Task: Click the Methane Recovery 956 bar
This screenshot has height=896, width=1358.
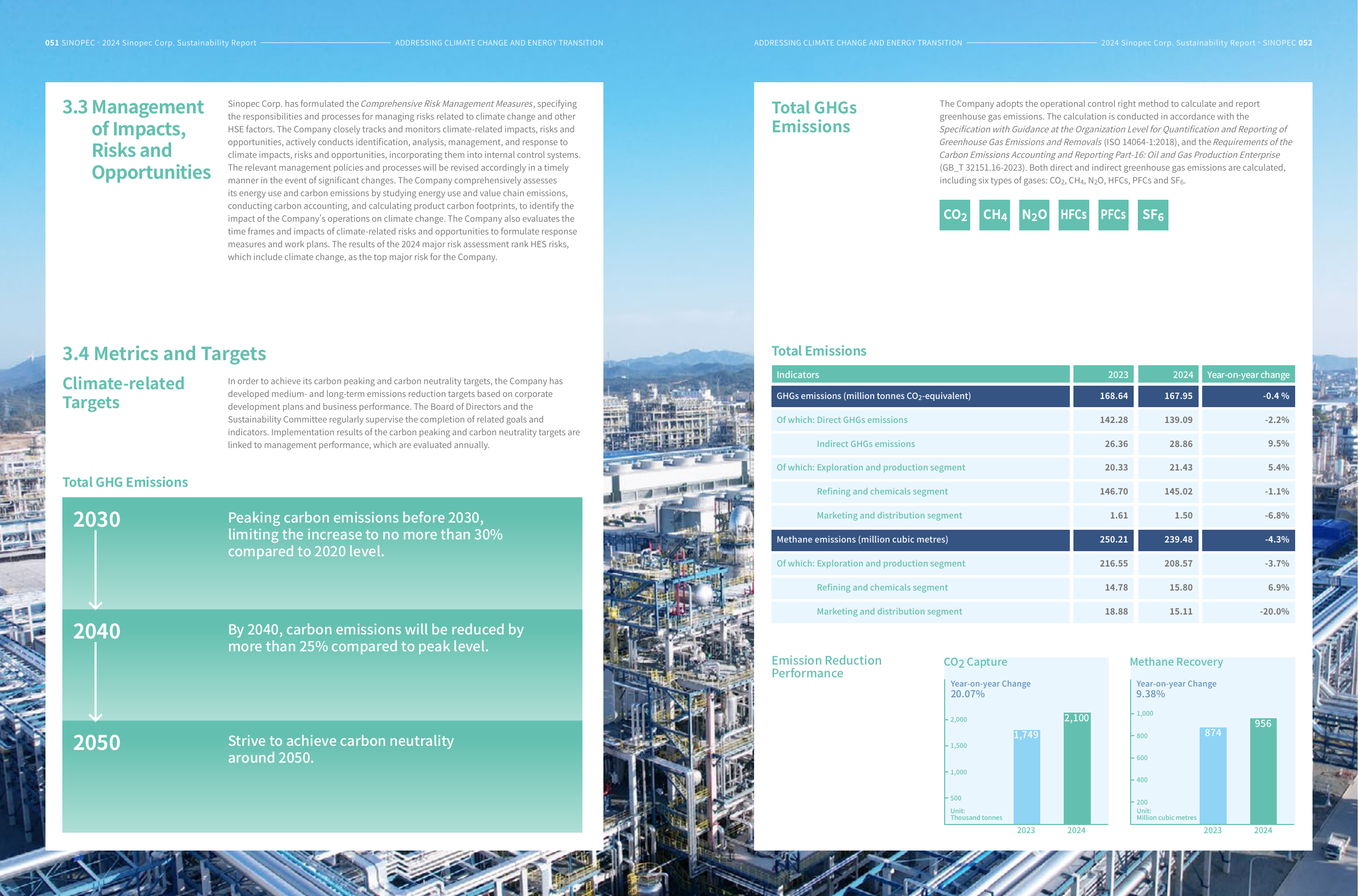Action: click(x=1263, y=771)
